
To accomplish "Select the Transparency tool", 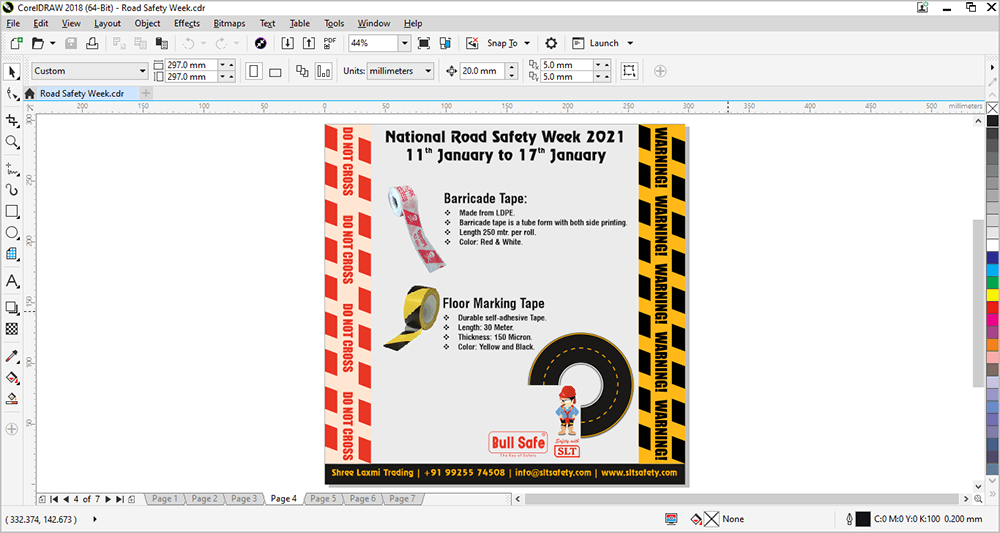I will click(x=11, y=329).
